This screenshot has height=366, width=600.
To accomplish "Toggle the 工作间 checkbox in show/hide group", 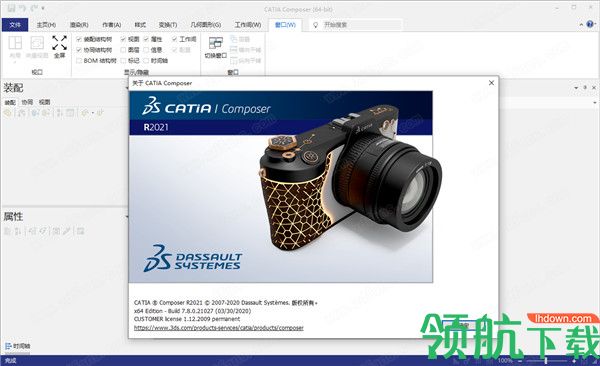I will point(174,39).
